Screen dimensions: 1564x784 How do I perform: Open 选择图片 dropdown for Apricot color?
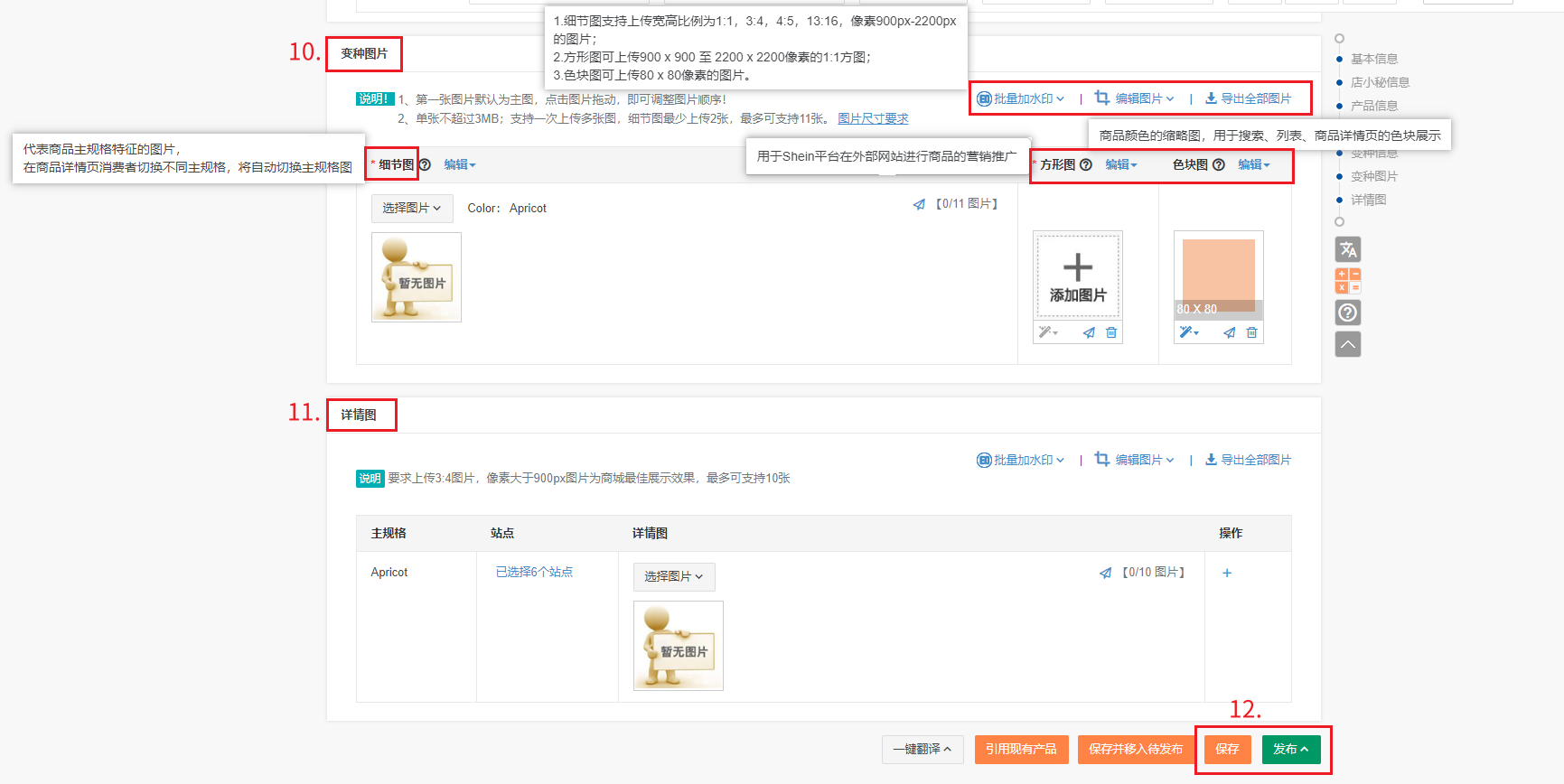(x=411, y=208)
